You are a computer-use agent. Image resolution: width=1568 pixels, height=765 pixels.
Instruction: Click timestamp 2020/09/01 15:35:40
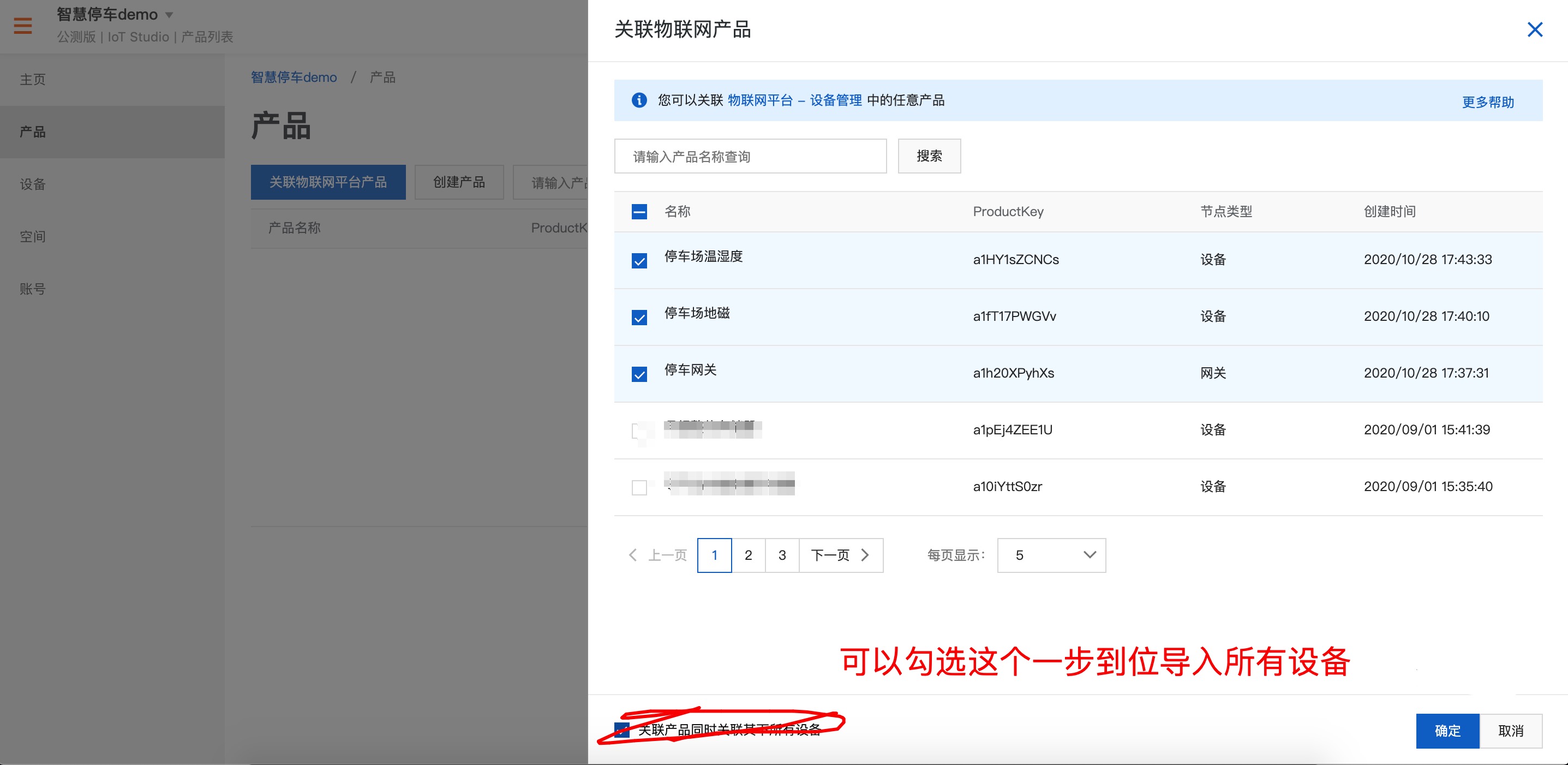click(x=1428, y=486)
